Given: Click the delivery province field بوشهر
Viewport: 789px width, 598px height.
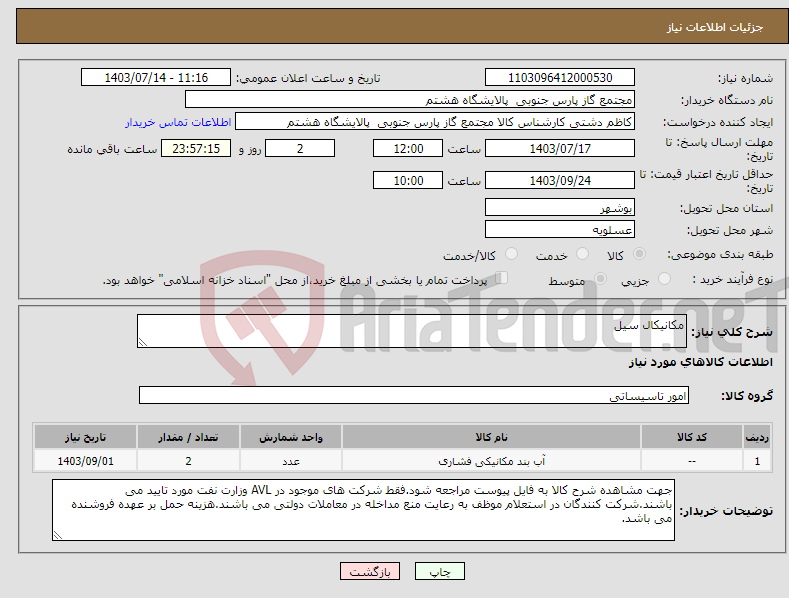Looking at the screenshot, I should (x=560, y=207).
